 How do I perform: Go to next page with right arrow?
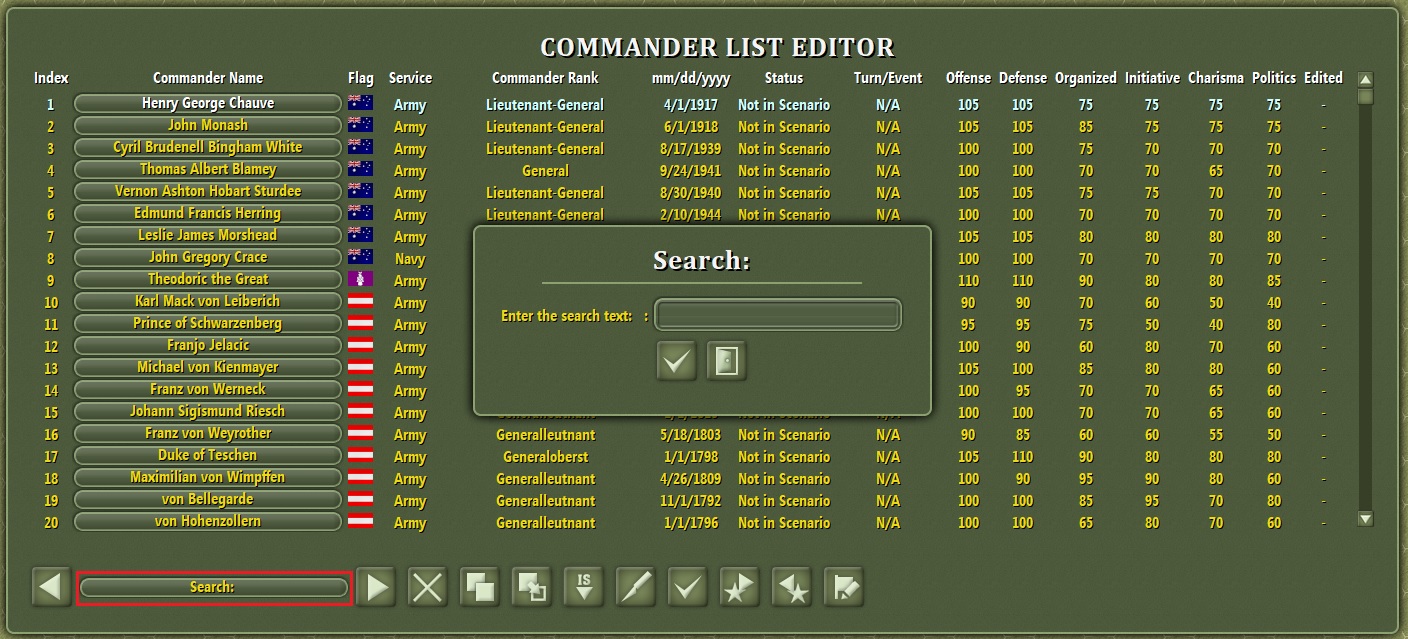(376, 587)
